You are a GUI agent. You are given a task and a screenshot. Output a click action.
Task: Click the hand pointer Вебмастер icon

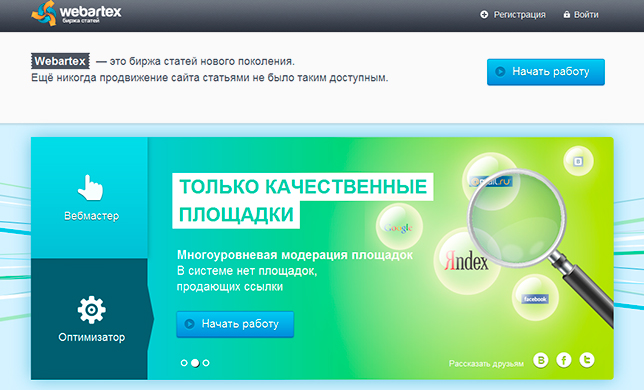(90, 188)
